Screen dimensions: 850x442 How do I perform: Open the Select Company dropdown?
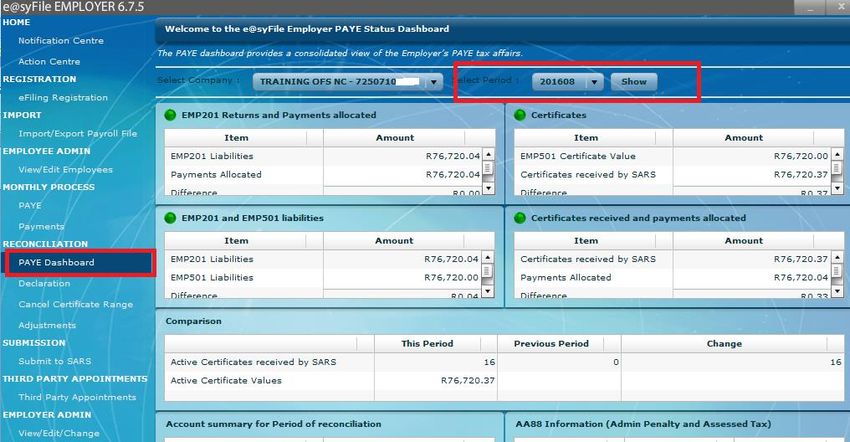coord(347,82)
